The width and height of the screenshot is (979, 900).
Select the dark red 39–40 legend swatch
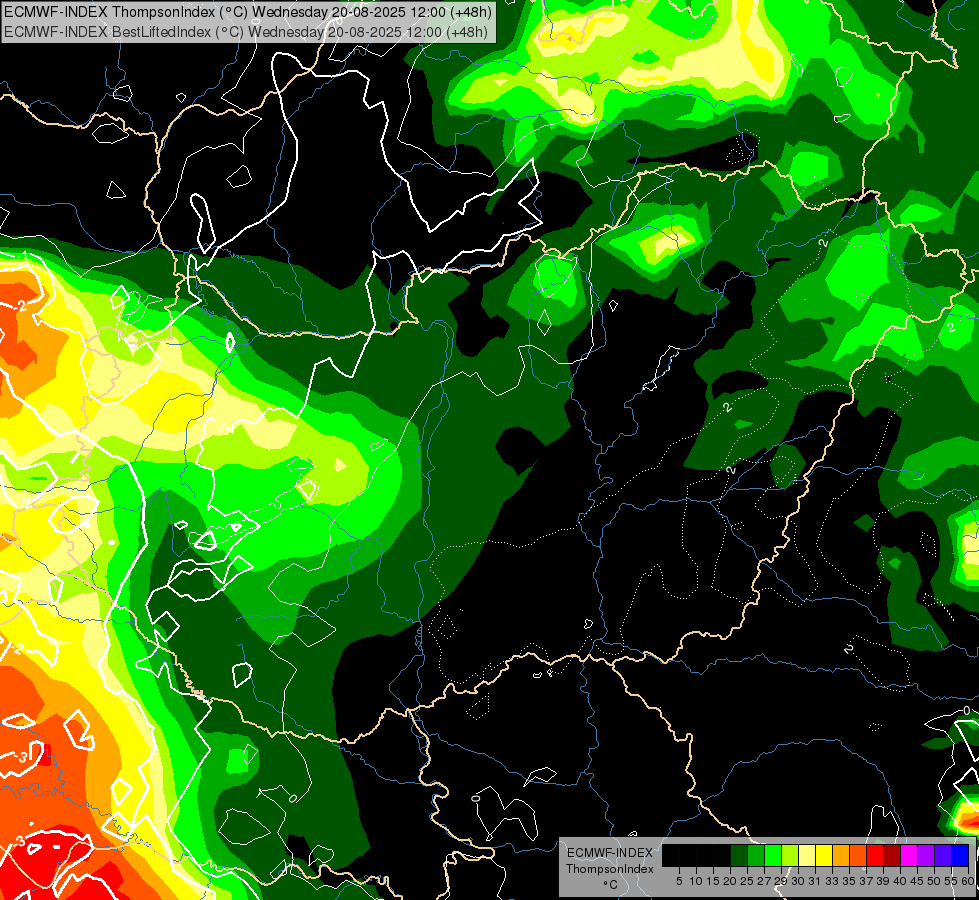892,855
